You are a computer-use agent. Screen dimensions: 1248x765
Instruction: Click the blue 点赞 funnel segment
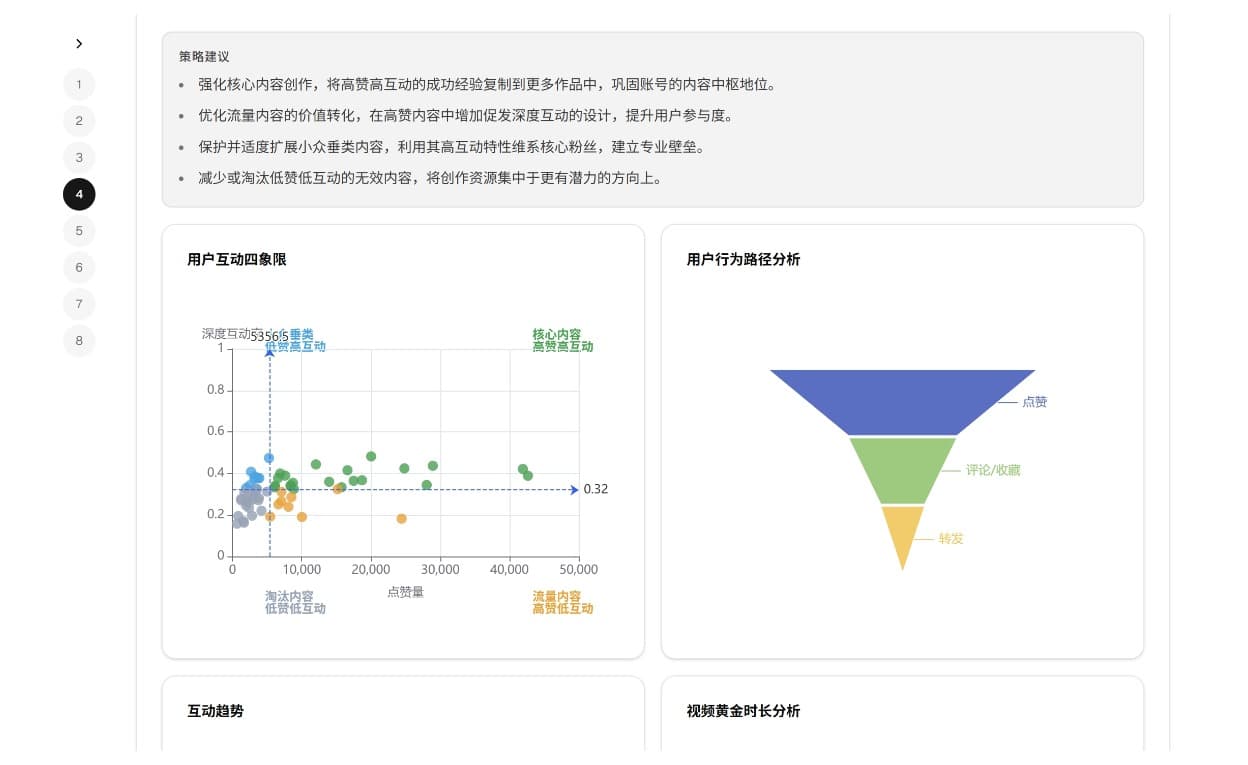[x=902, y=402]
